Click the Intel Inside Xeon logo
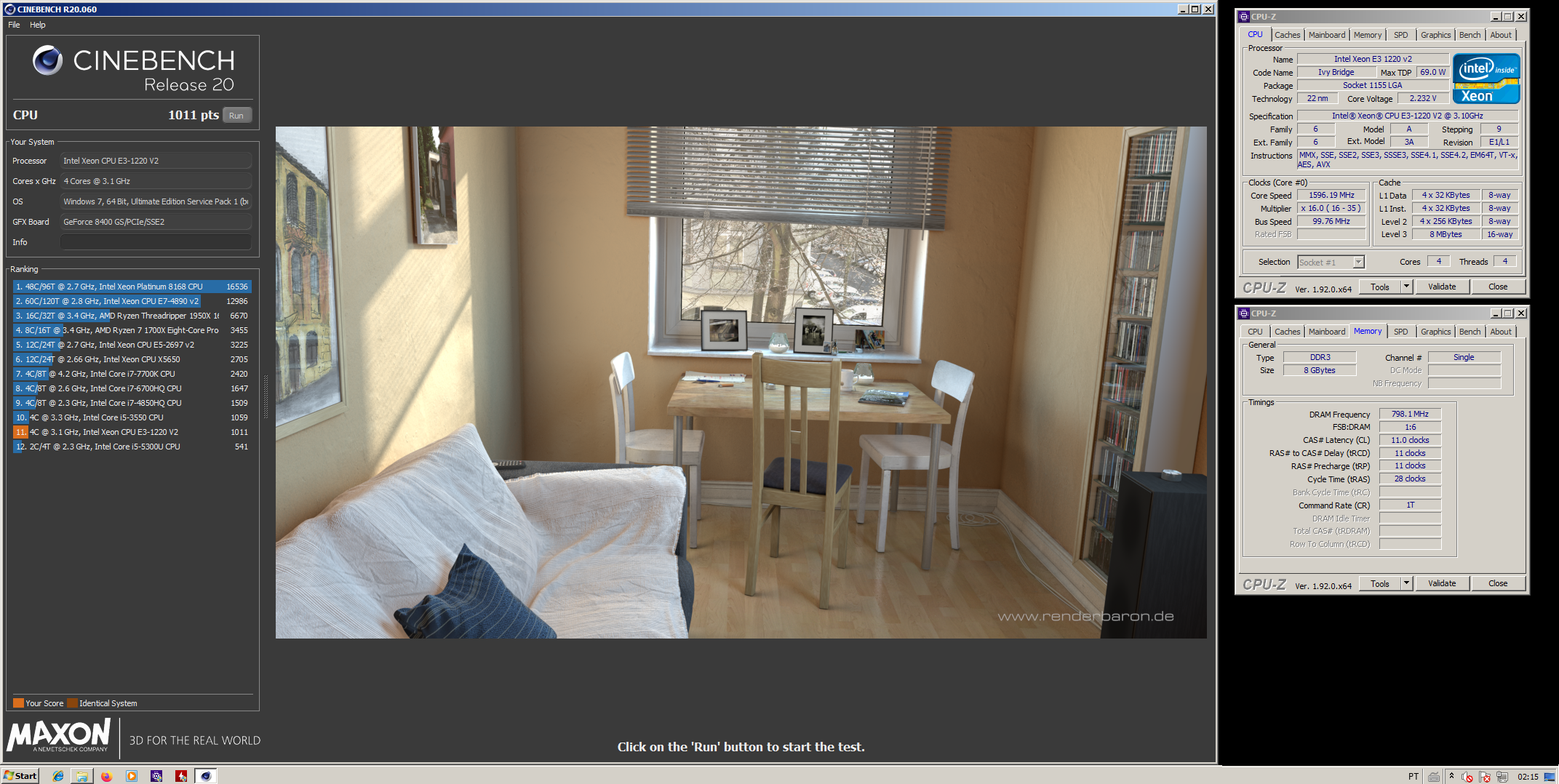The height and width of the screenshot is (784, 1559). click(1486, 79)
